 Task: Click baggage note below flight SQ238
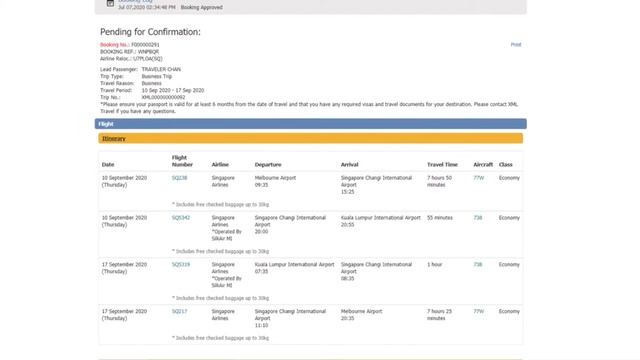click(x=220, y=204)
